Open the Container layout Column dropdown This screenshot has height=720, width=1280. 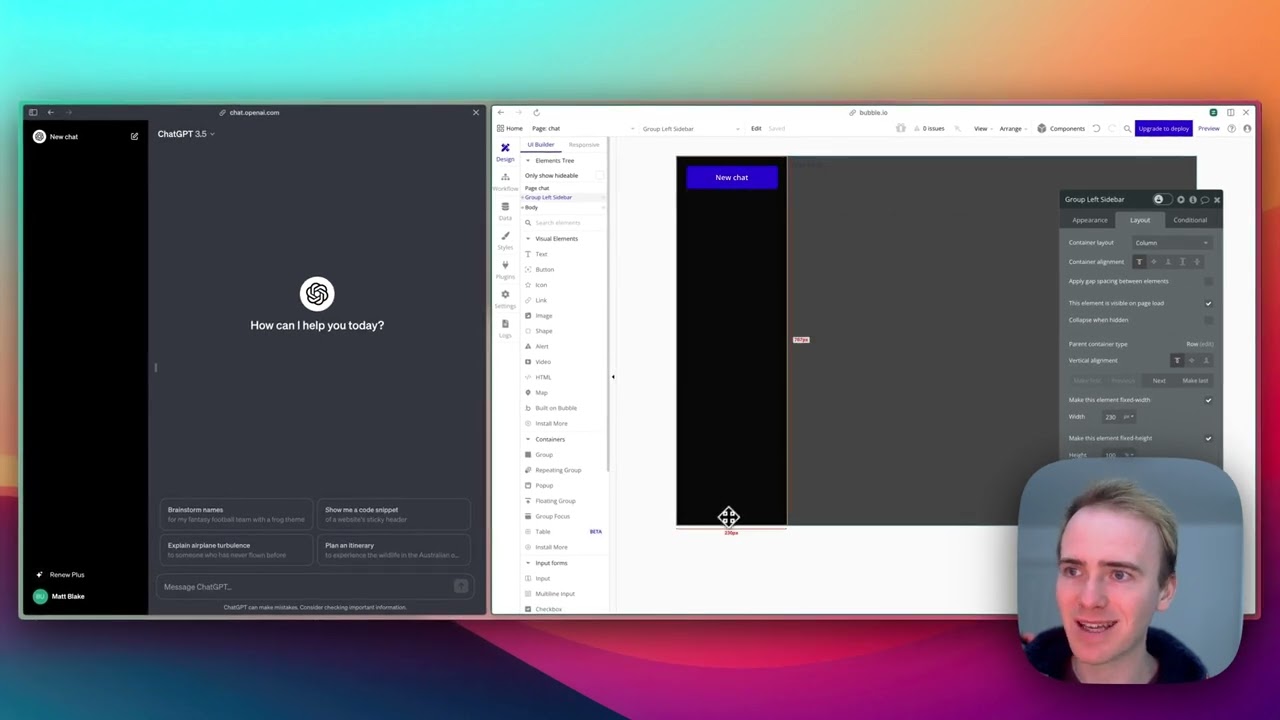[x=1171, y=242]
